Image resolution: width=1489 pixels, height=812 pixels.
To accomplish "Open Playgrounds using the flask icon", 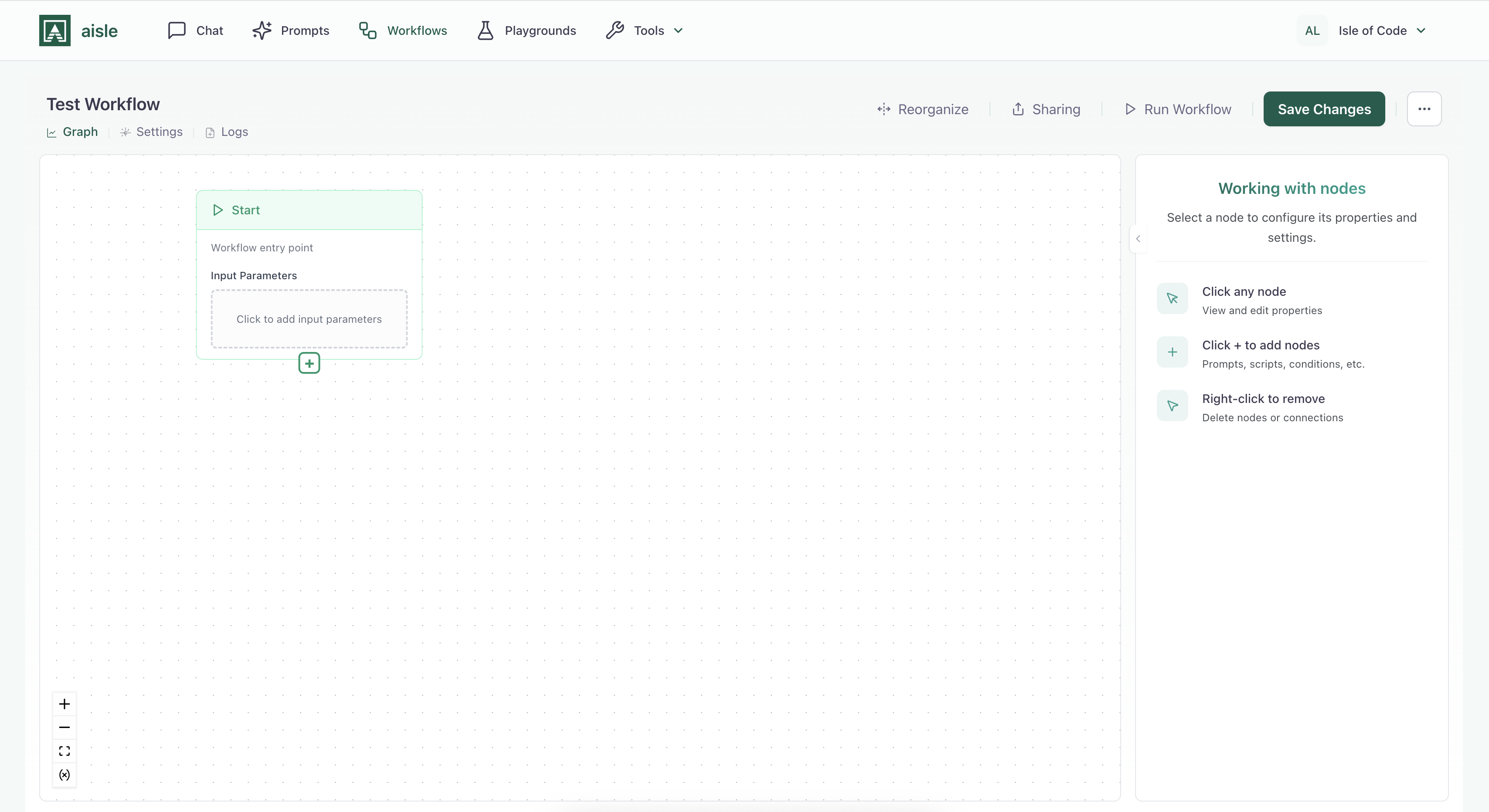I will 486,30.
